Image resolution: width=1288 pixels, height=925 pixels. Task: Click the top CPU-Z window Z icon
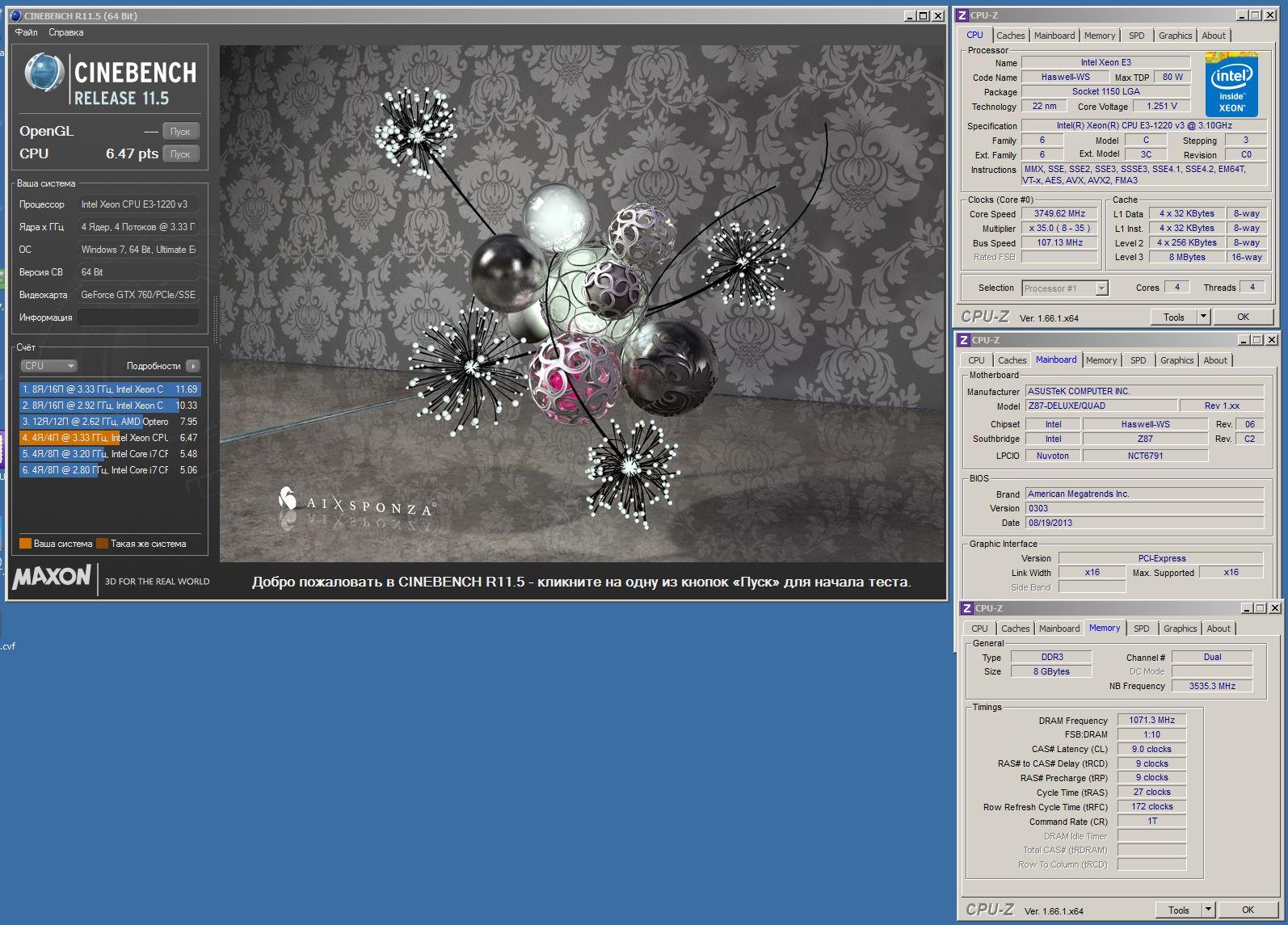[x=962, y=15]
